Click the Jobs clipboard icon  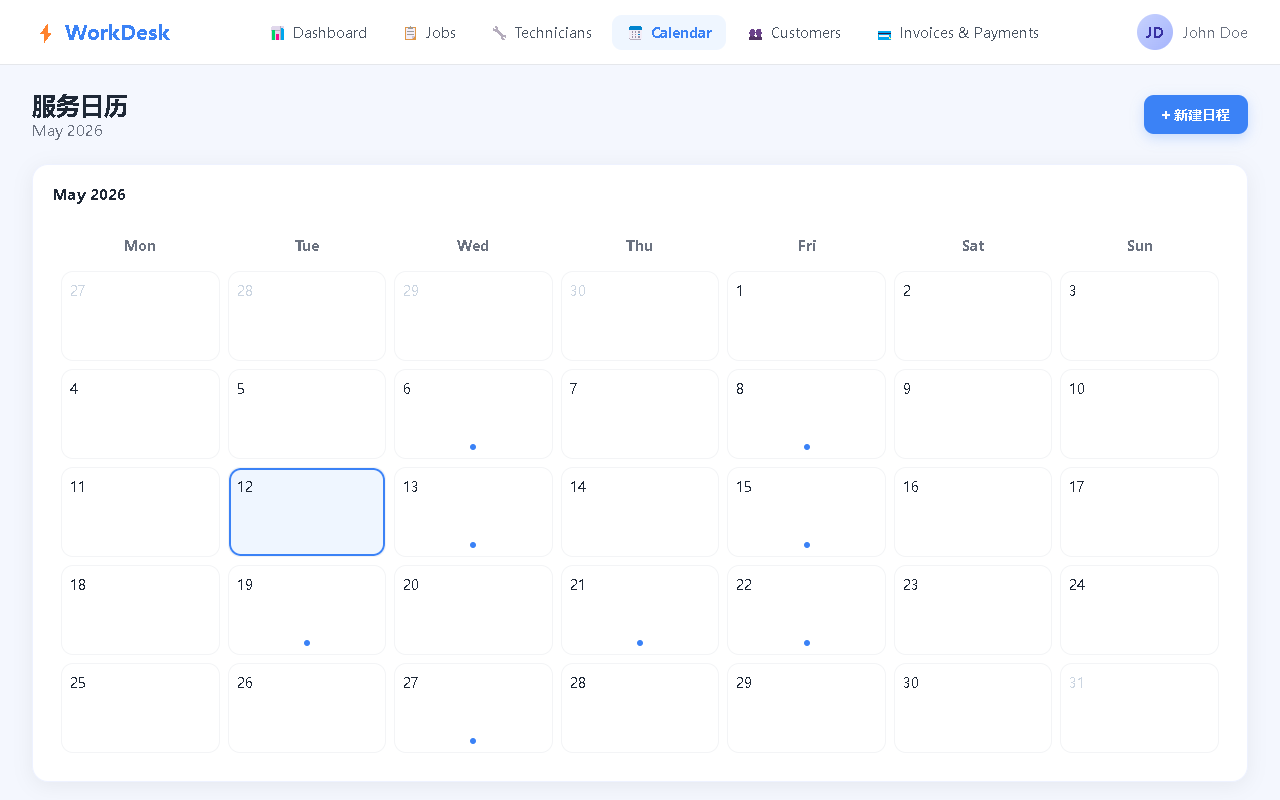(x=410, y=33)
